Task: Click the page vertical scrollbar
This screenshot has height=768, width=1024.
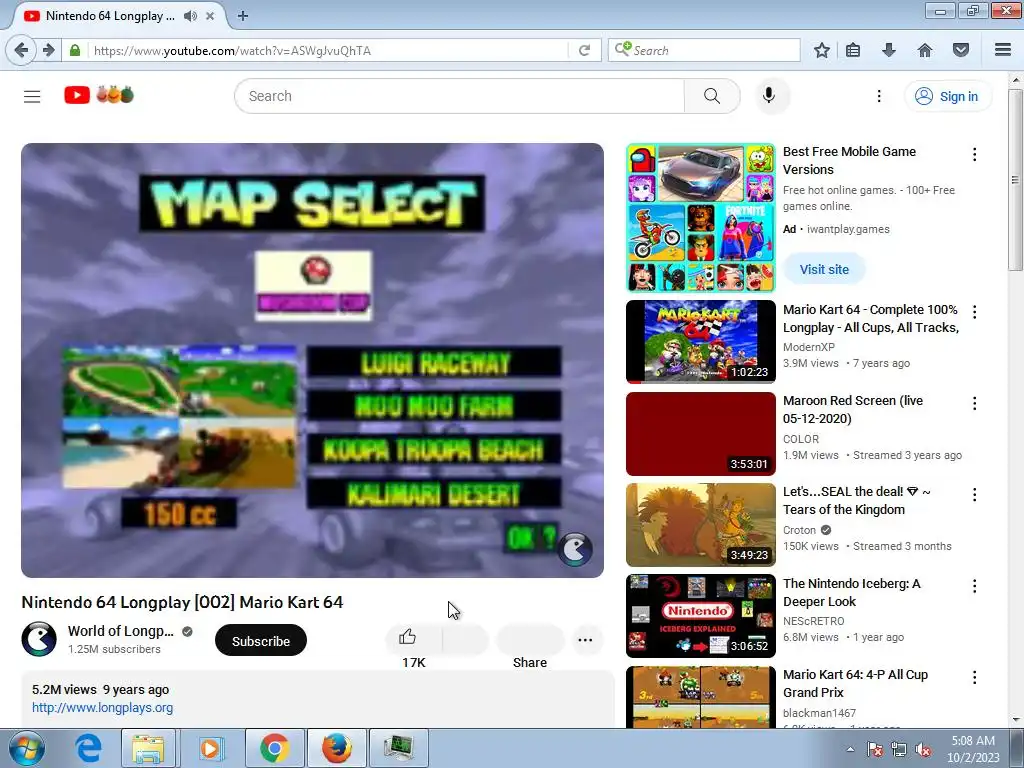Action: (1015, 180)
